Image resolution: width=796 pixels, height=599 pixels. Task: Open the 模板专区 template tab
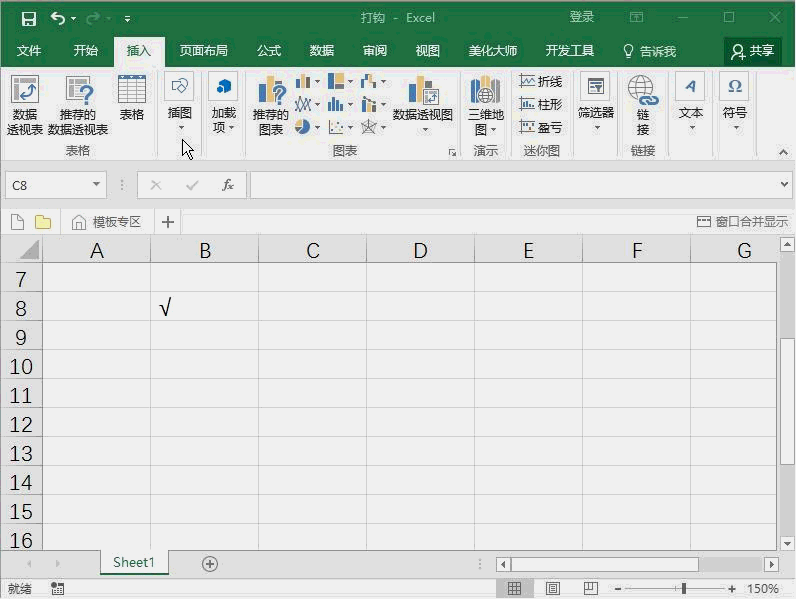click(x=106, y=222)
